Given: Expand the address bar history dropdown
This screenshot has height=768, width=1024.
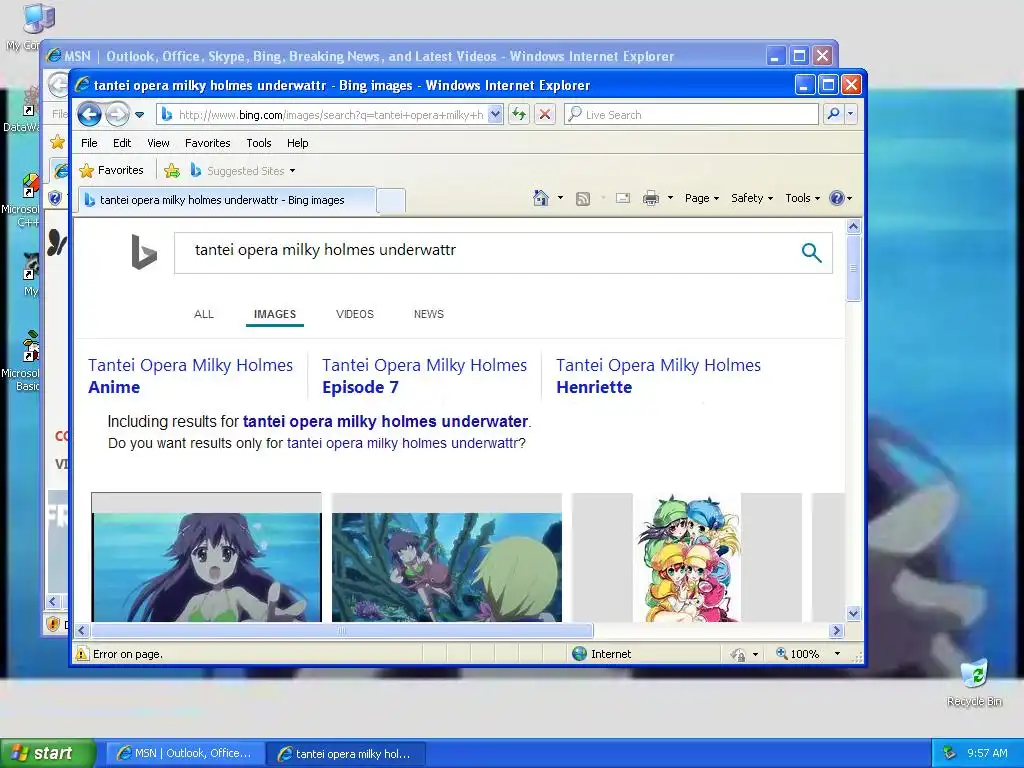Looking at the screenshot, I should (496, 115).
